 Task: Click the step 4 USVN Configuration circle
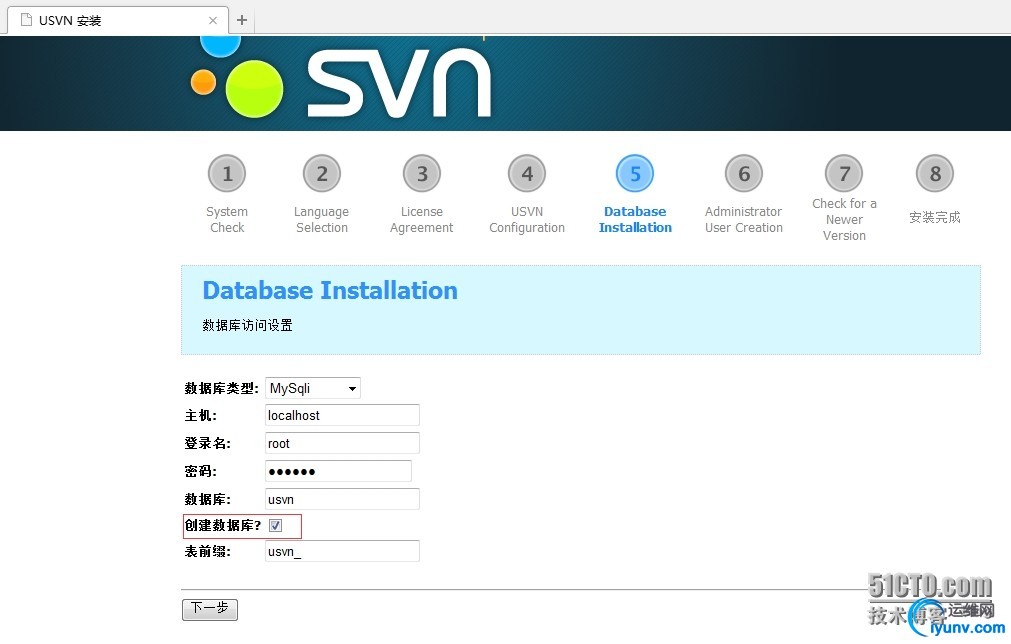pos(527,173)
